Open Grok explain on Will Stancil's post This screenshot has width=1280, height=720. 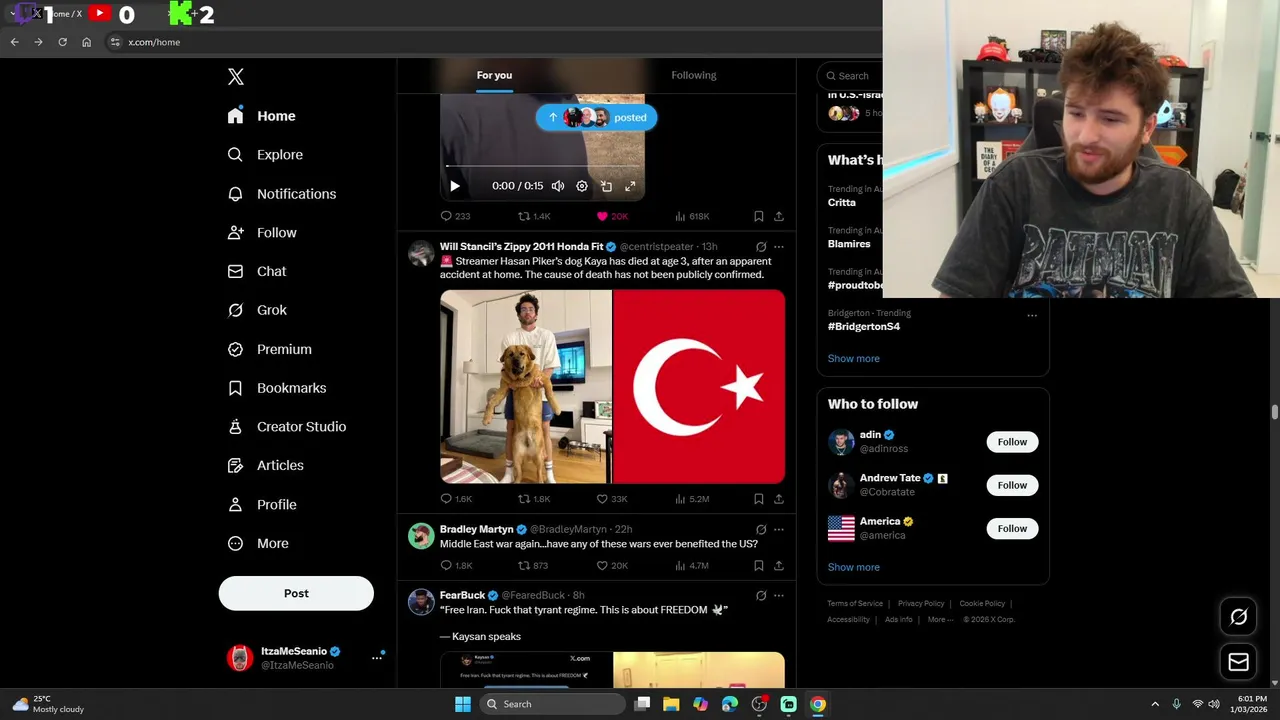click(x=761, y=247)
